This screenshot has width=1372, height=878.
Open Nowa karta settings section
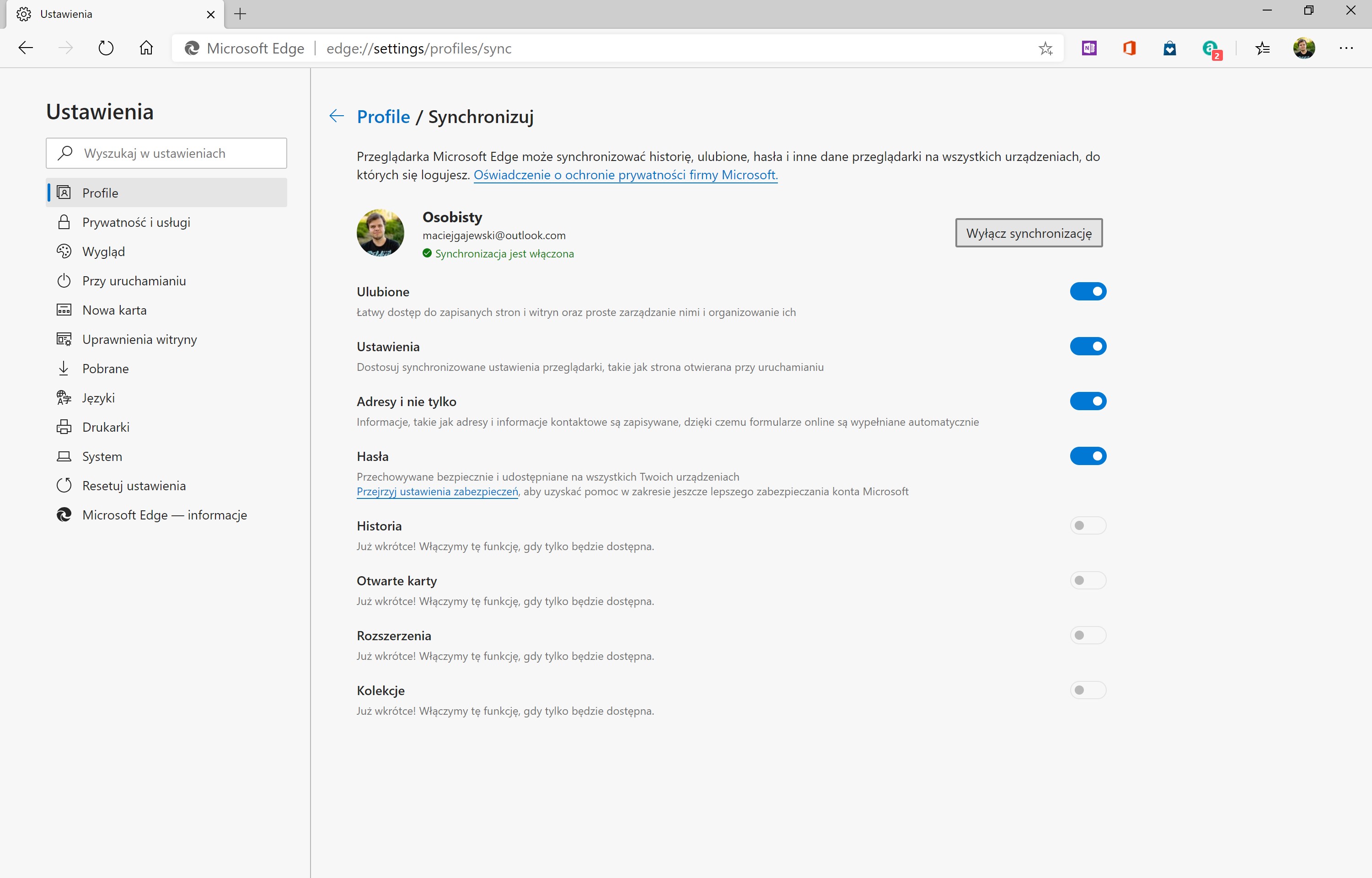pos(166,310)
